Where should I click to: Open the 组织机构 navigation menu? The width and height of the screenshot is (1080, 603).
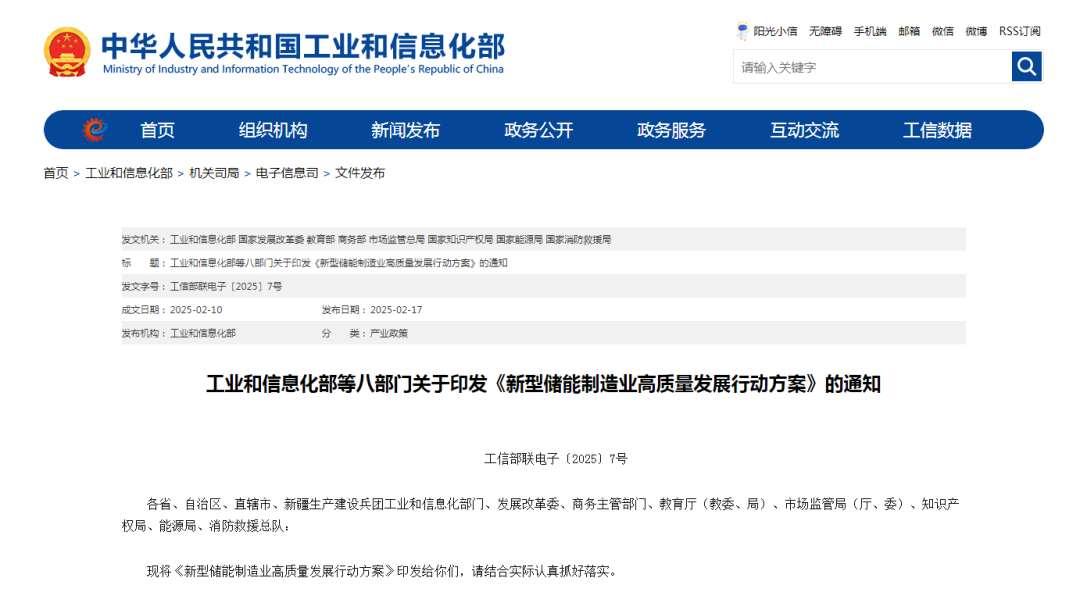[273, 130]
